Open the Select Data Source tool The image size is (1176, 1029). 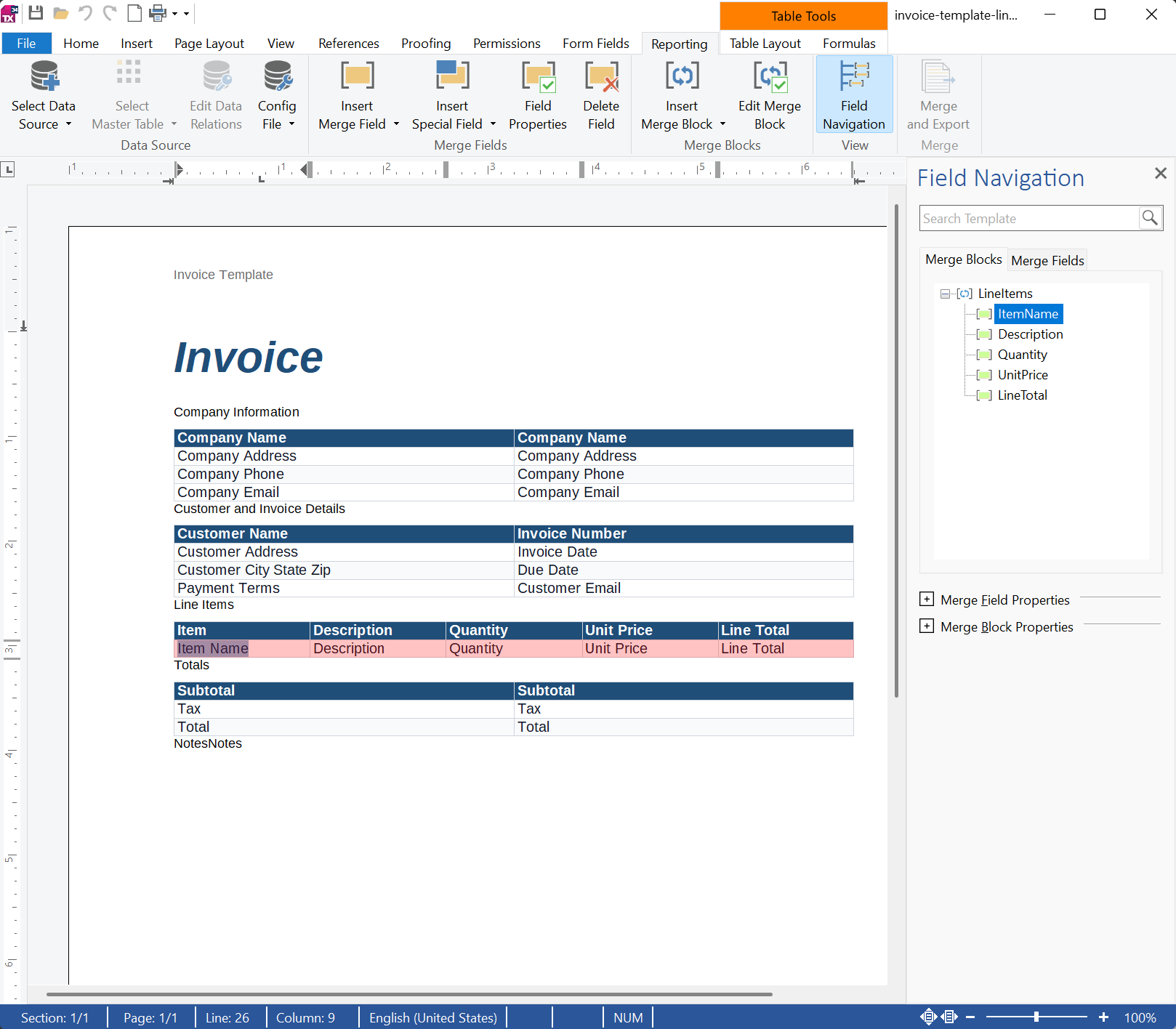tap(44, 94)
